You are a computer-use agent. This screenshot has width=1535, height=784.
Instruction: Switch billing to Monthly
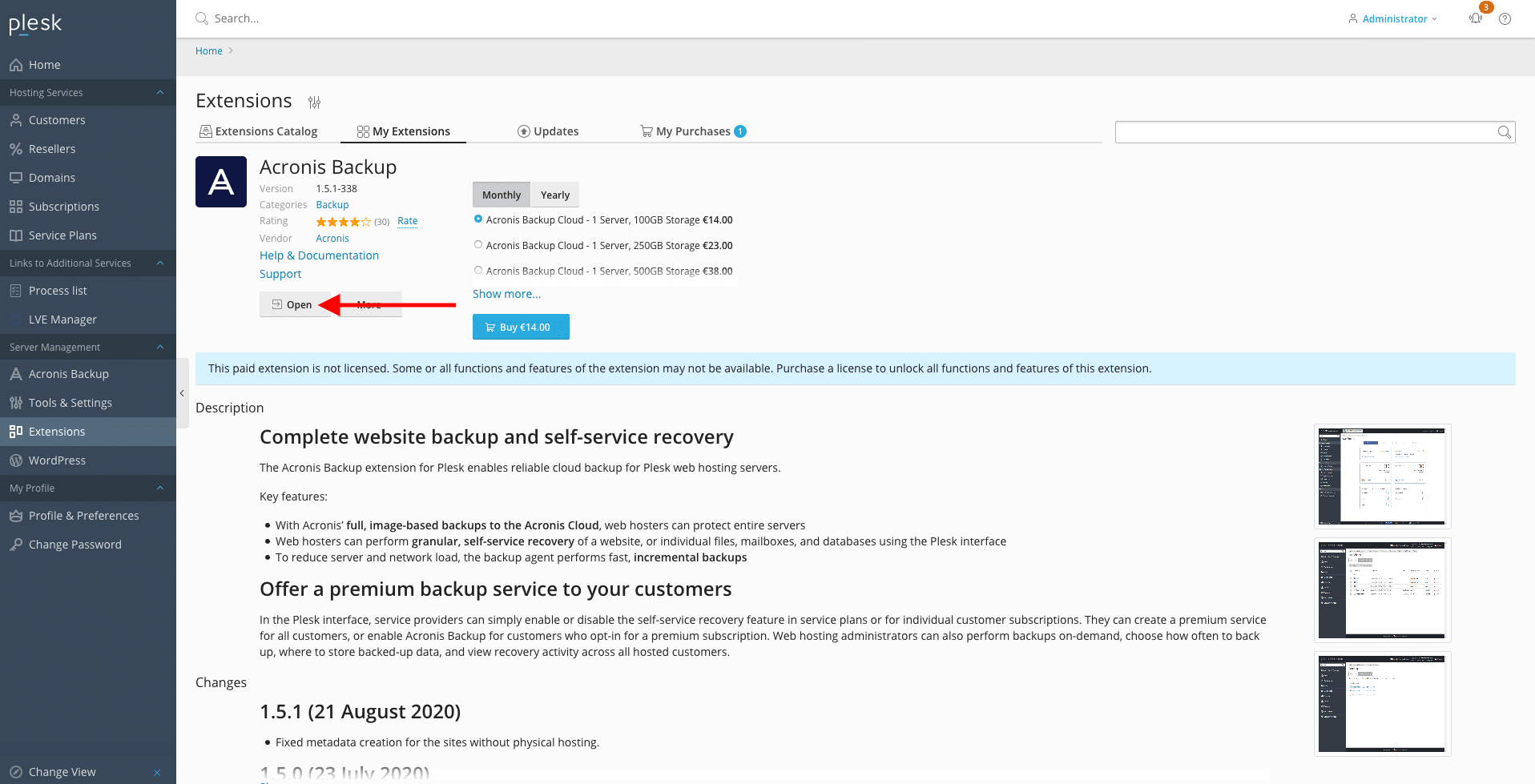point(502,195)
